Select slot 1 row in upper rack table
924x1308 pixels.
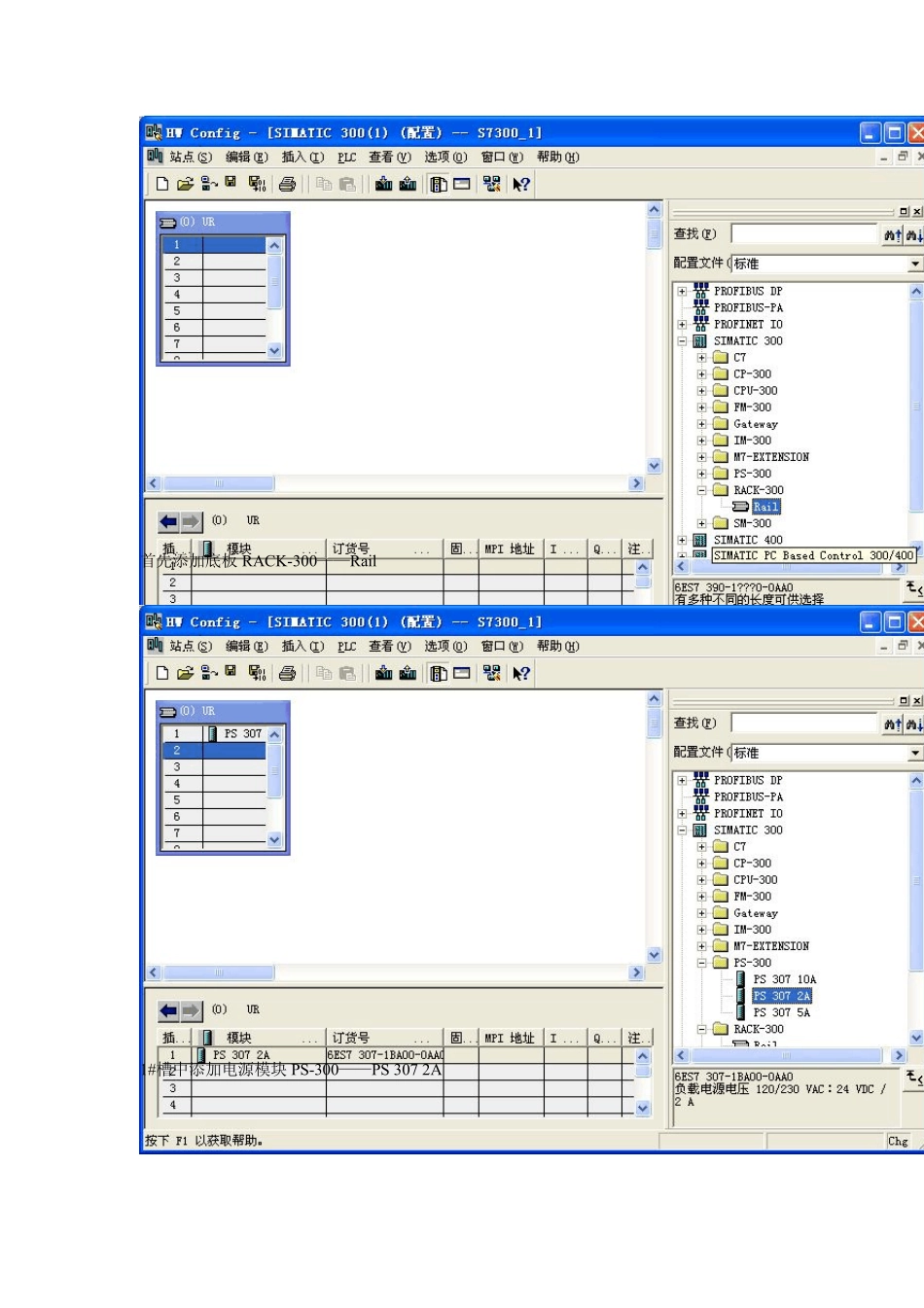(214, 245)
